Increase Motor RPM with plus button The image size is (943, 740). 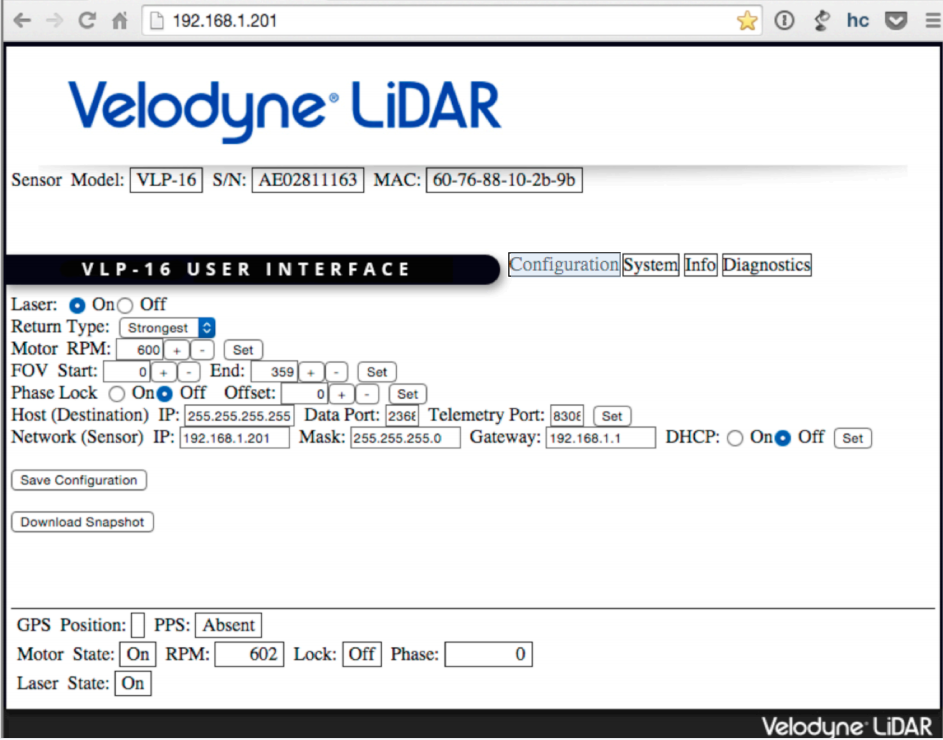177,350
